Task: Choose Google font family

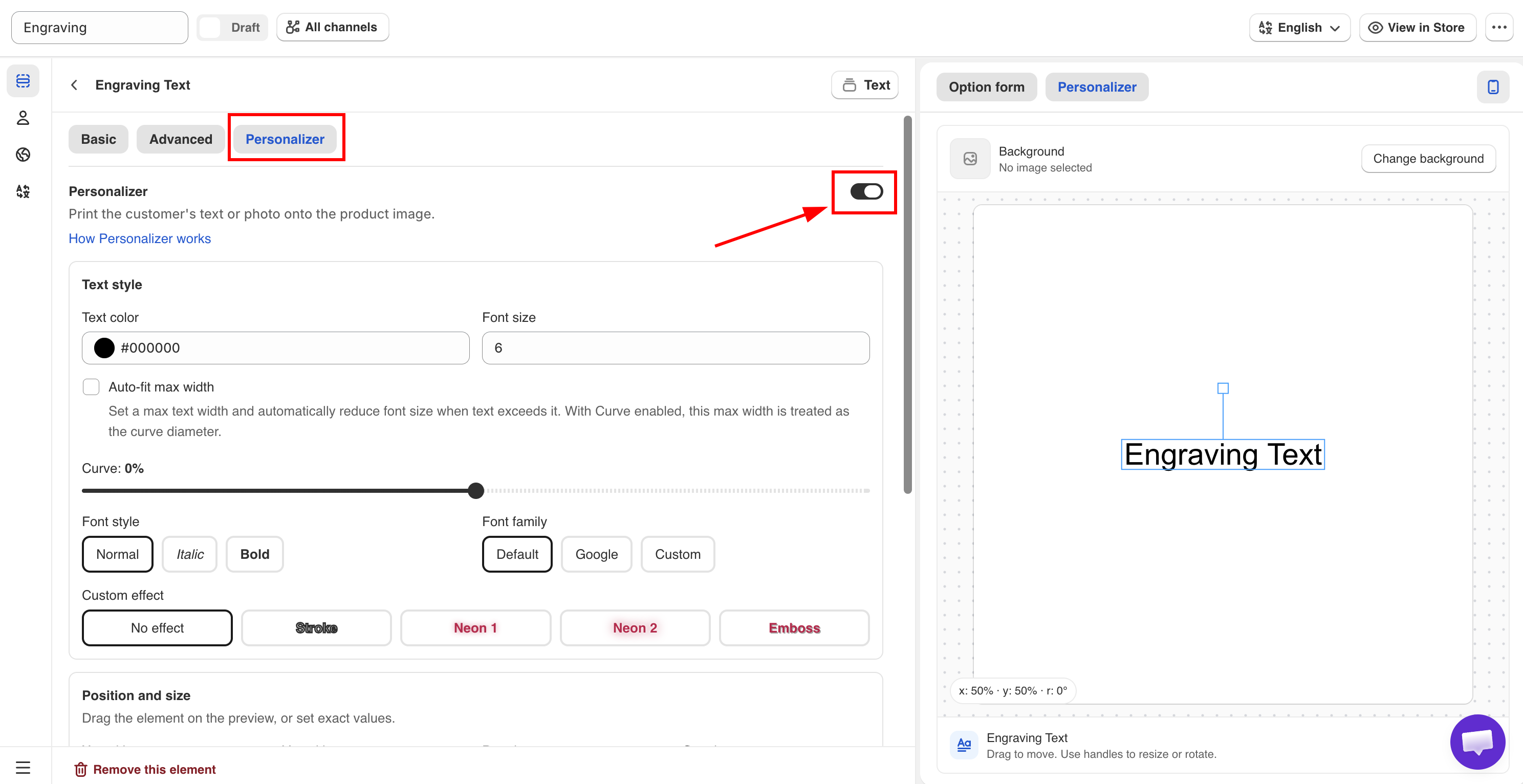Action: (596, 554)
